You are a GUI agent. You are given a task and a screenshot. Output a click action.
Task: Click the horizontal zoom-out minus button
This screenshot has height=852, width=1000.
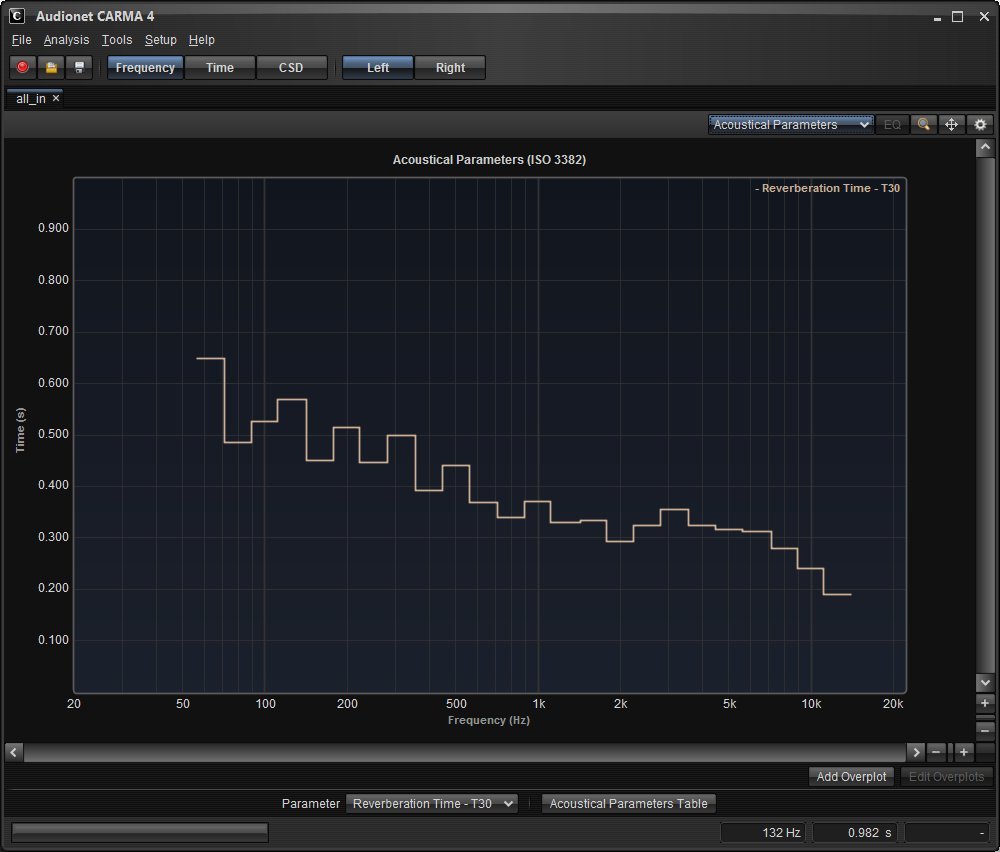936,752
